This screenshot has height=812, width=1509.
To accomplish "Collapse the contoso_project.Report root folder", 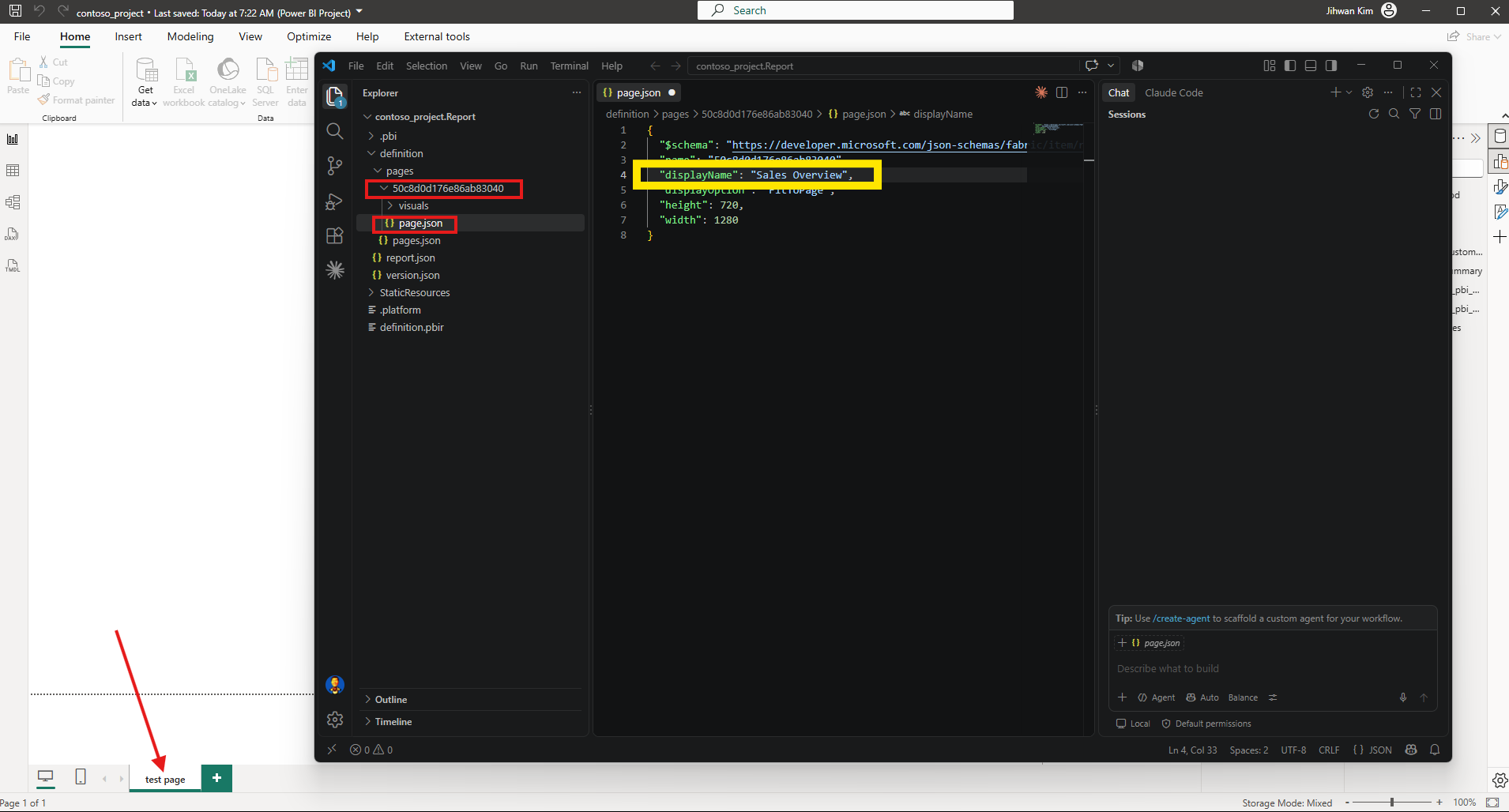I will 367,117.
